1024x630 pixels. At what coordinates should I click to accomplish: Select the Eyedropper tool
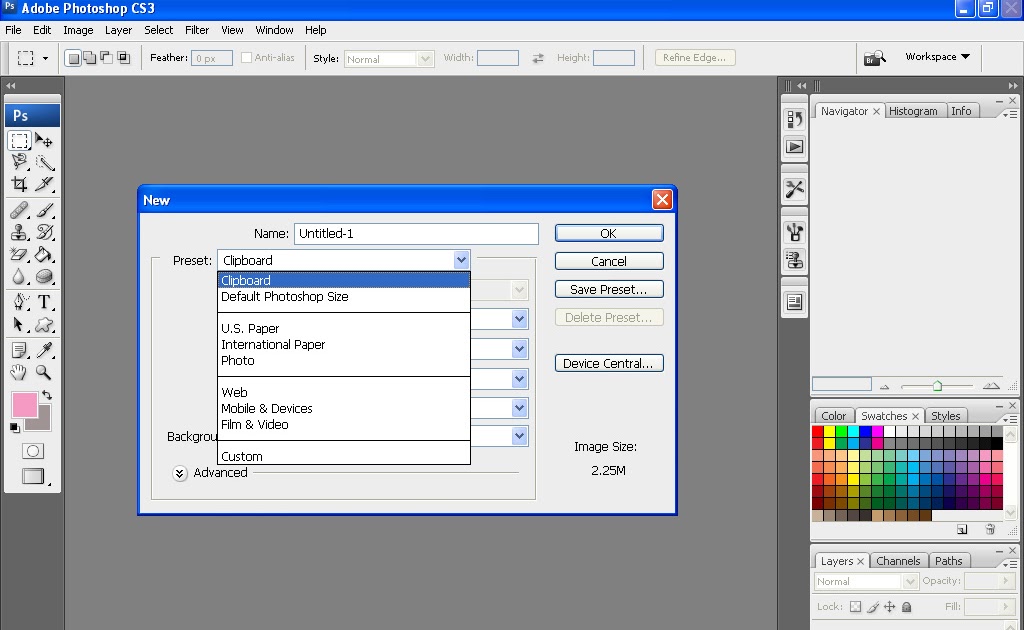pyautogui.click(x=44, y=351)
